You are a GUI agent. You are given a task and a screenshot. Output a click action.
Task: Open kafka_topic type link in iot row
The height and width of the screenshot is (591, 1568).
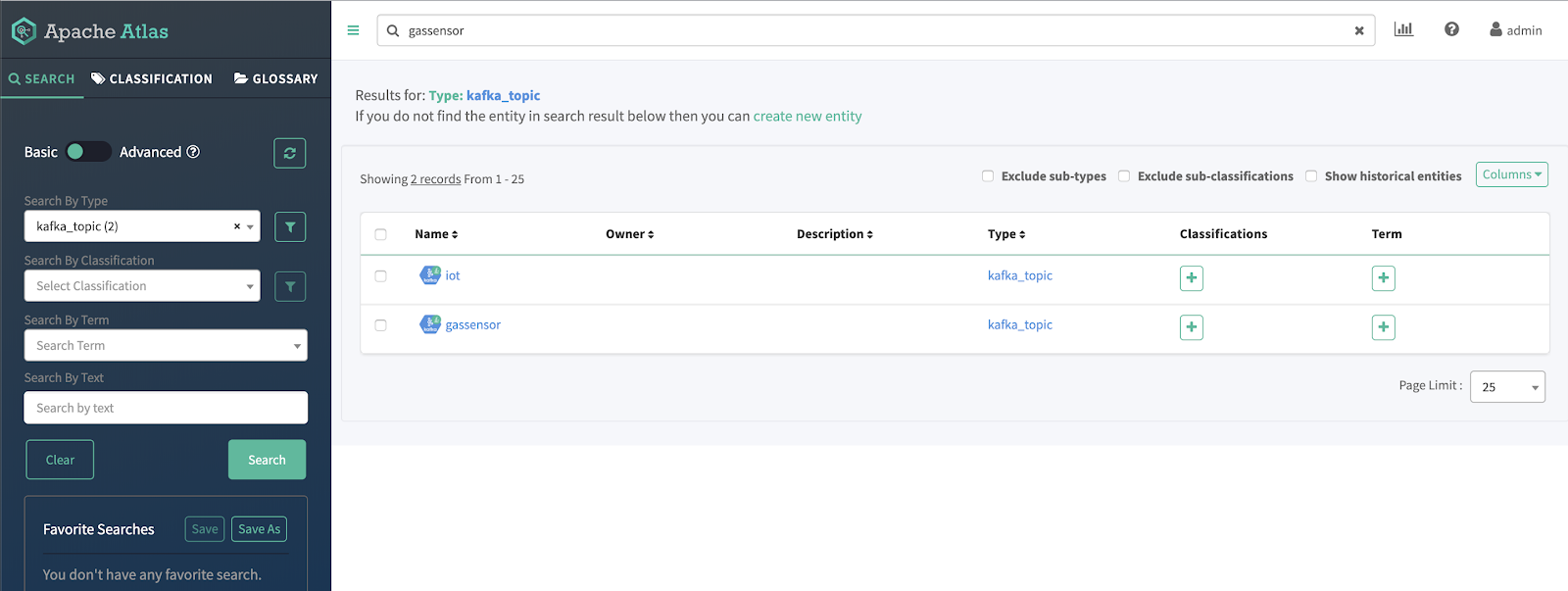coord(1020,275)
